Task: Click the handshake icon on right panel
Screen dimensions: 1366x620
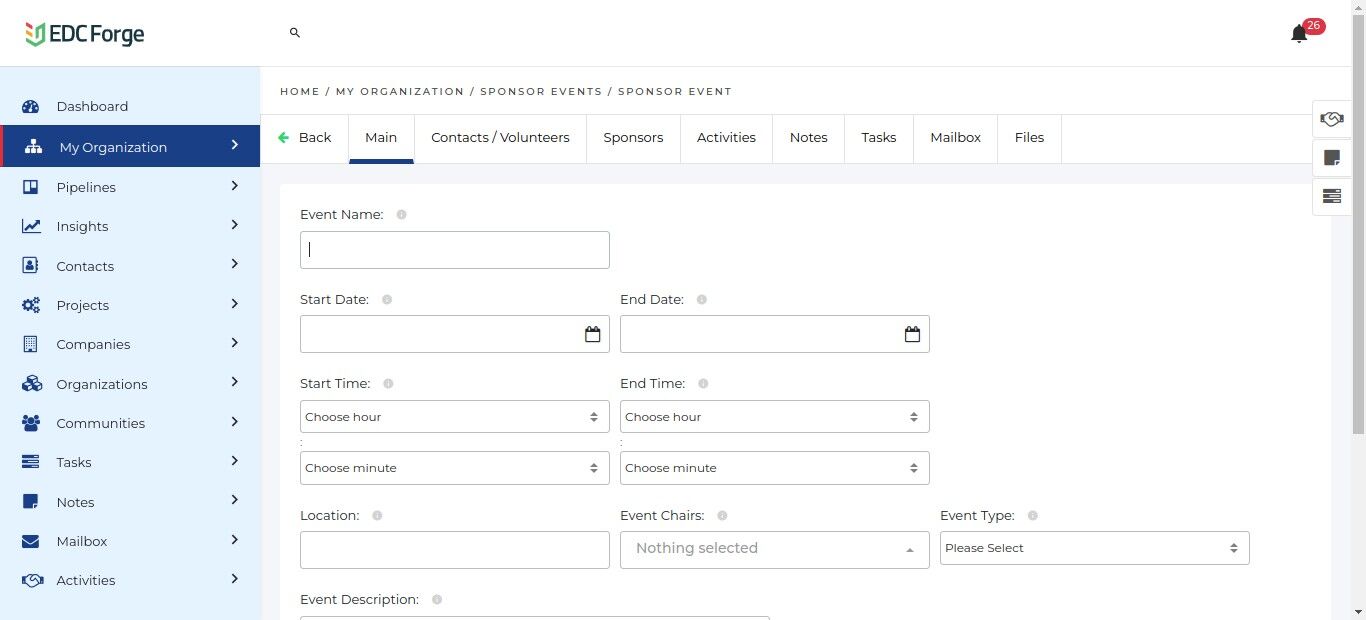Action: (x=1331, y=119)
